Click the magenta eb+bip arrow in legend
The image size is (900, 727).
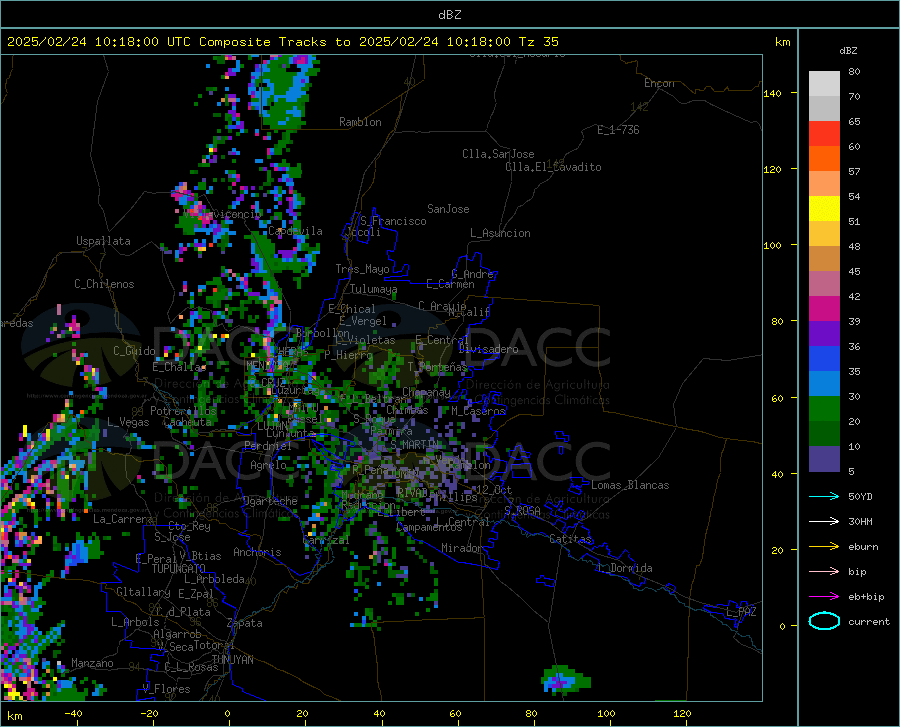[x=824, y=596]
